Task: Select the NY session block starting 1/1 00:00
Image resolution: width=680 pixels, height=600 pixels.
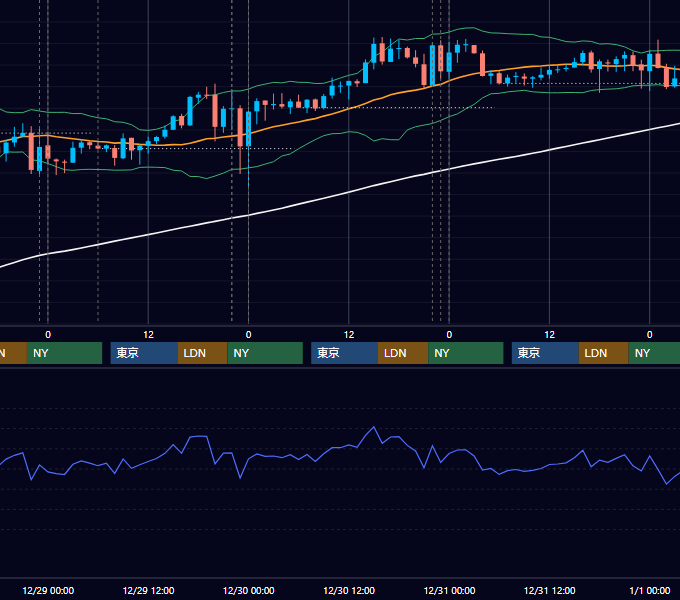Action: tap(654, 353)
